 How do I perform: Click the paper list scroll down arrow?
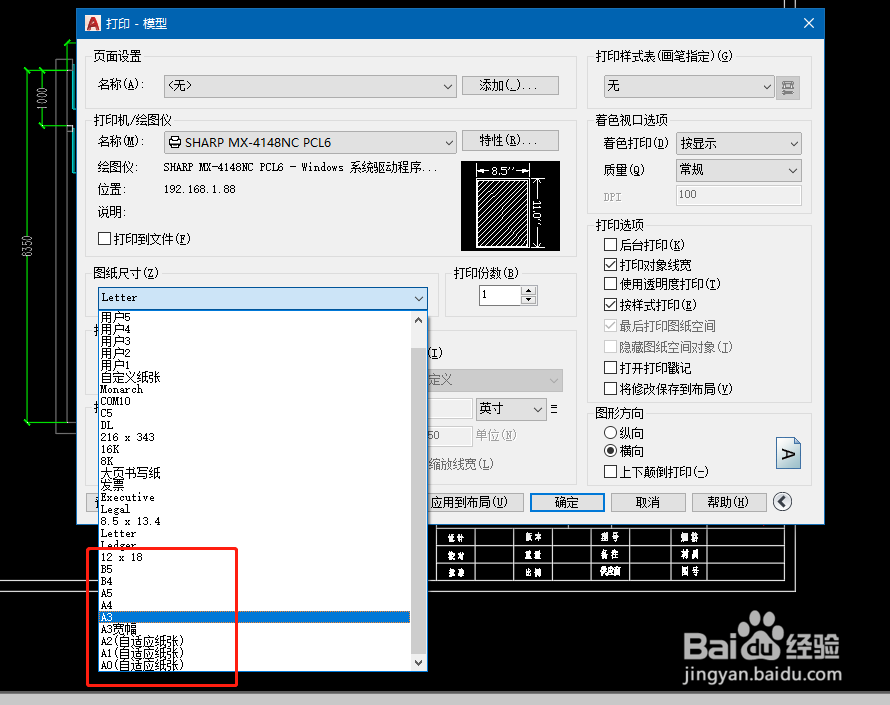pyautogui.click(x=418, y=662)
